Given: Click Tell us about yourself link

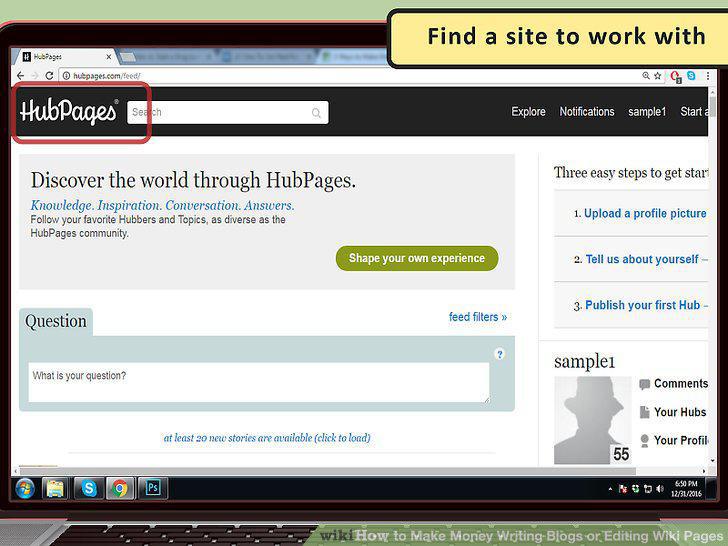Looking at the screenshot, I should tap(642, 259).
